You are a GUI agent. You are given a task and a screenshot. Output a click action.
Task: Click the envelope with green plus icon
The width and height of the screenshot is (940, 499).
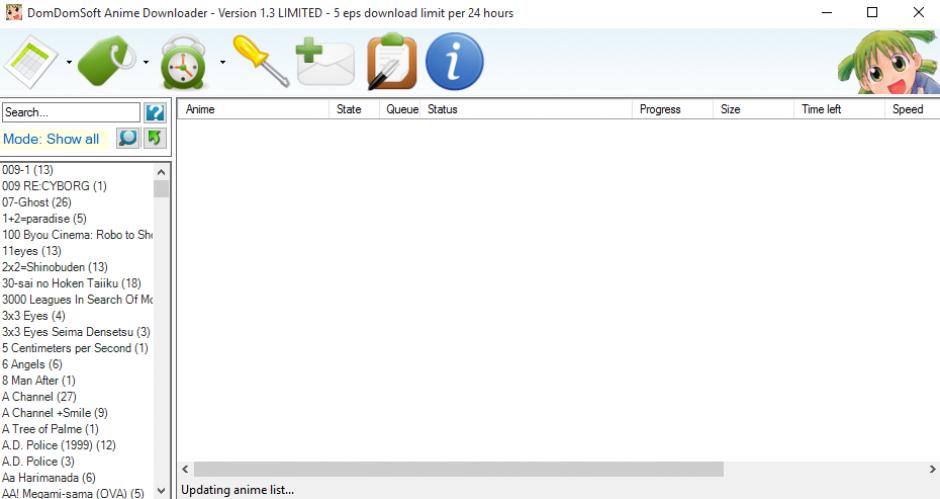coord(325,62)
